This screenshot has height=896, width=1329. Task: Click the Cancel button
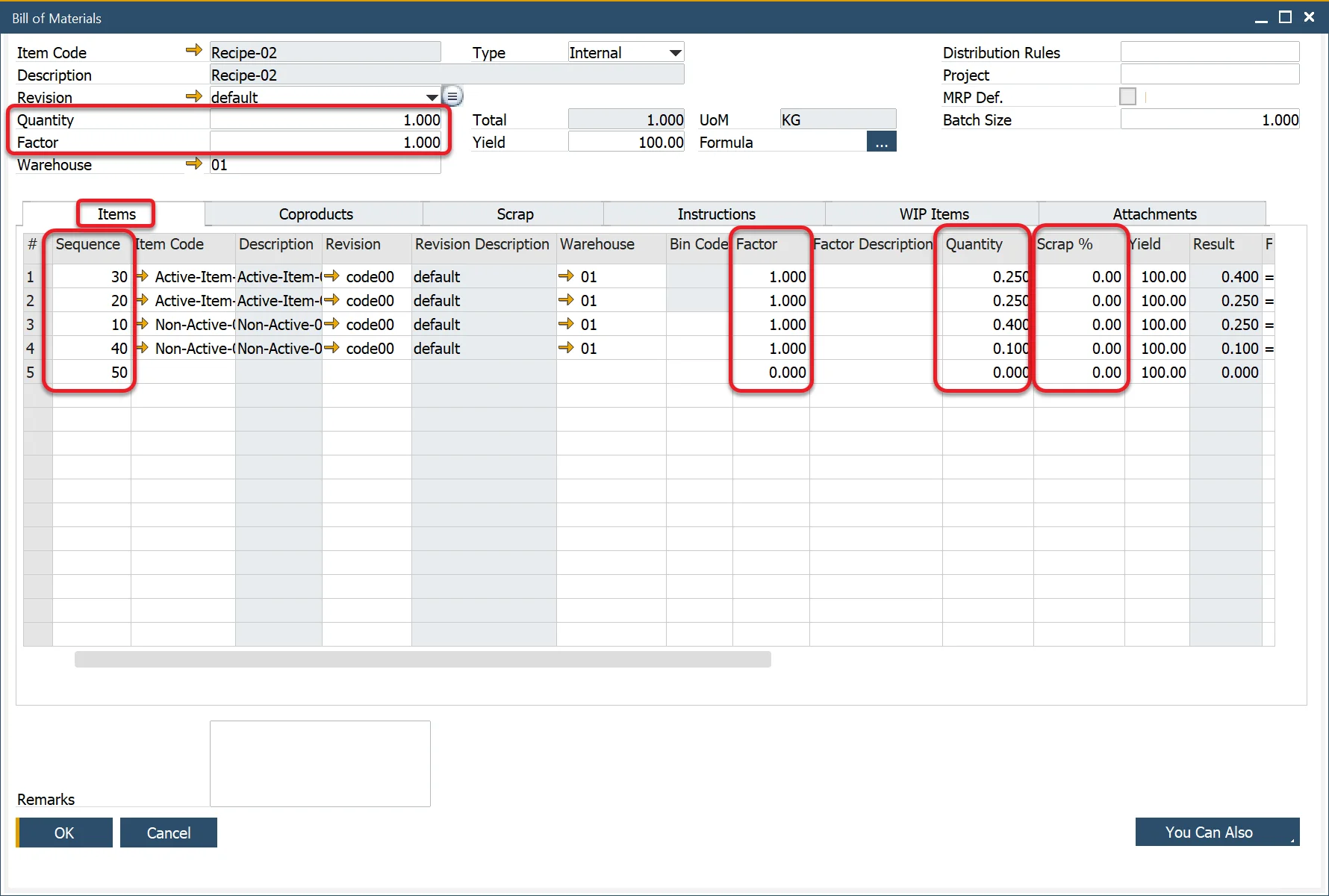[168, 833]
